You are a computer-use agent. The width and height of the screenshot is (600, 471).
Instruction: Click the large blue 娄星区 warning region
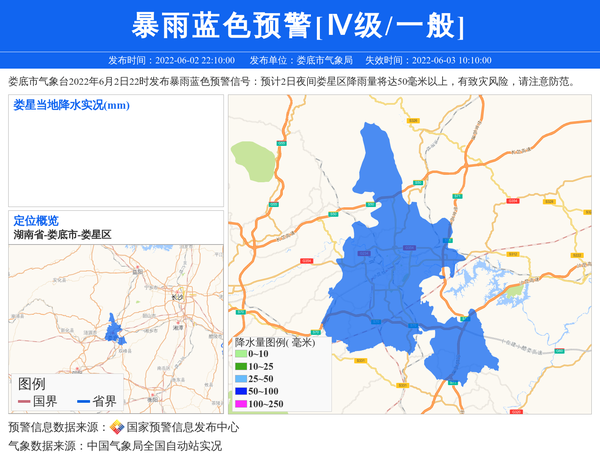400,260
